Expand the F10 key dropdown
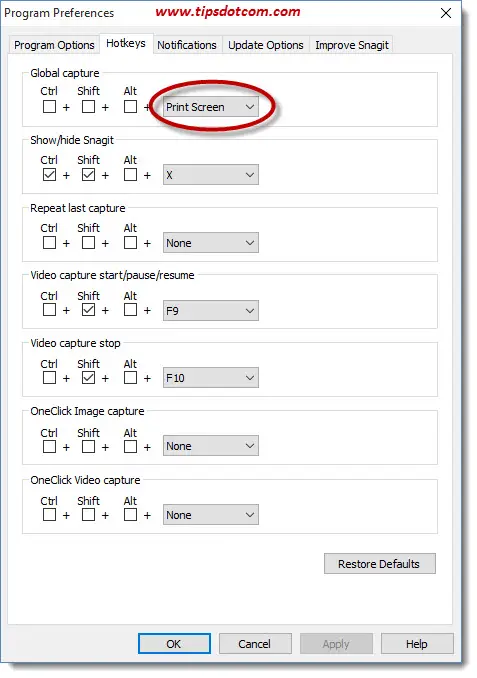 click(211, 378)
